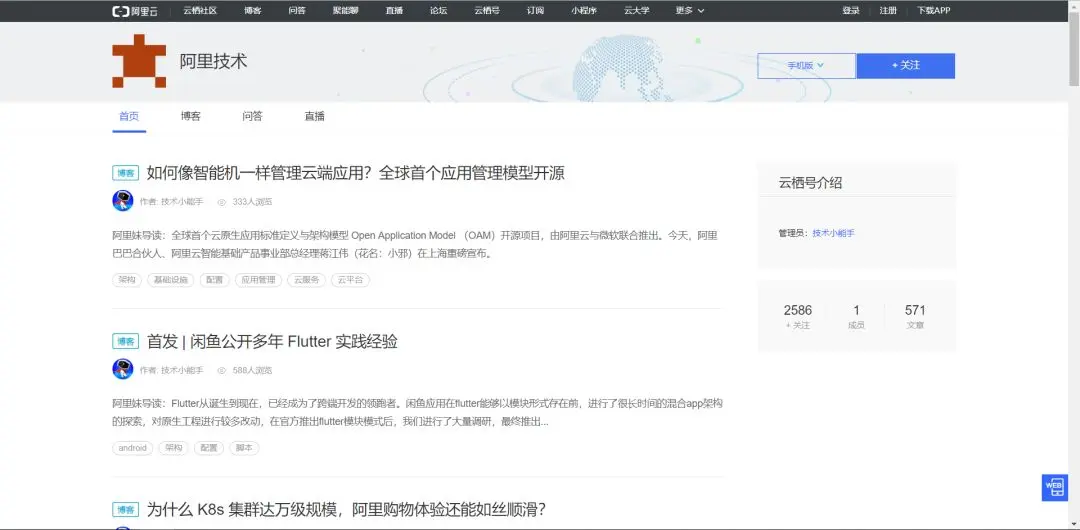Open 云栖社区 in the top navigation
Screen dimensions: 1080x530
[x=200, y=10]
